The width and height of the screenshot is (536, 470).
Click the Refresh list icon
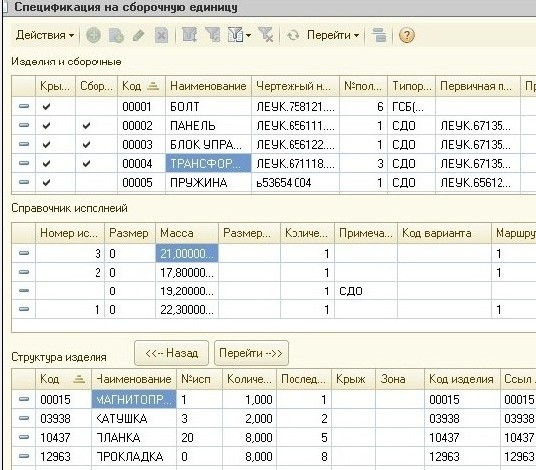(293, 35)
